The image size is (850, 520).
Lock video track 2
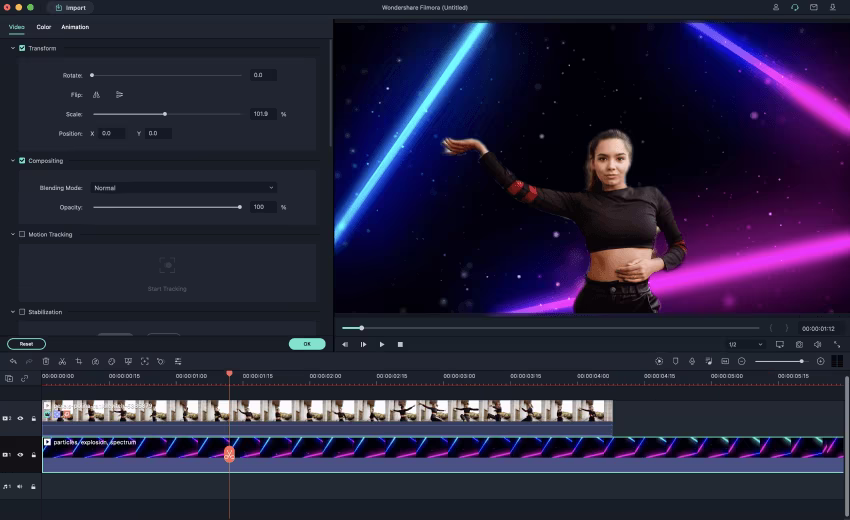coord(34,418)
